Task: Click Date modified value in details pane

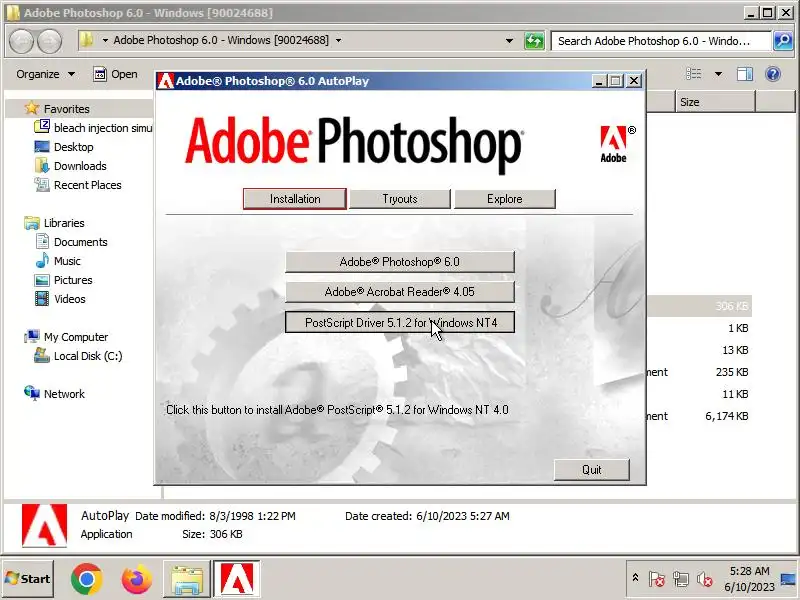Action: [253, 516]
